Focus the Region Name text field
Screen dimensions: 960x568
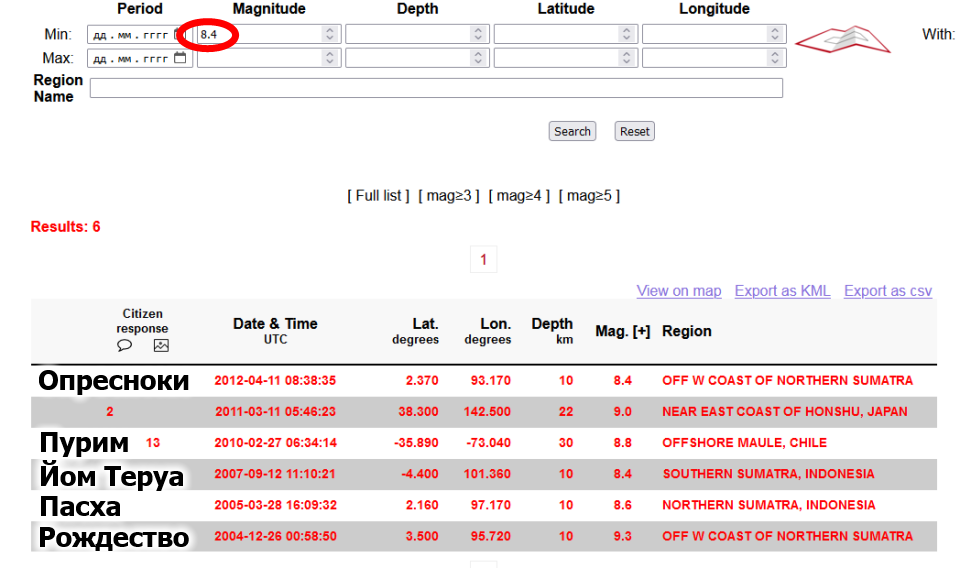pyautogui.click(x=436, y=88)
